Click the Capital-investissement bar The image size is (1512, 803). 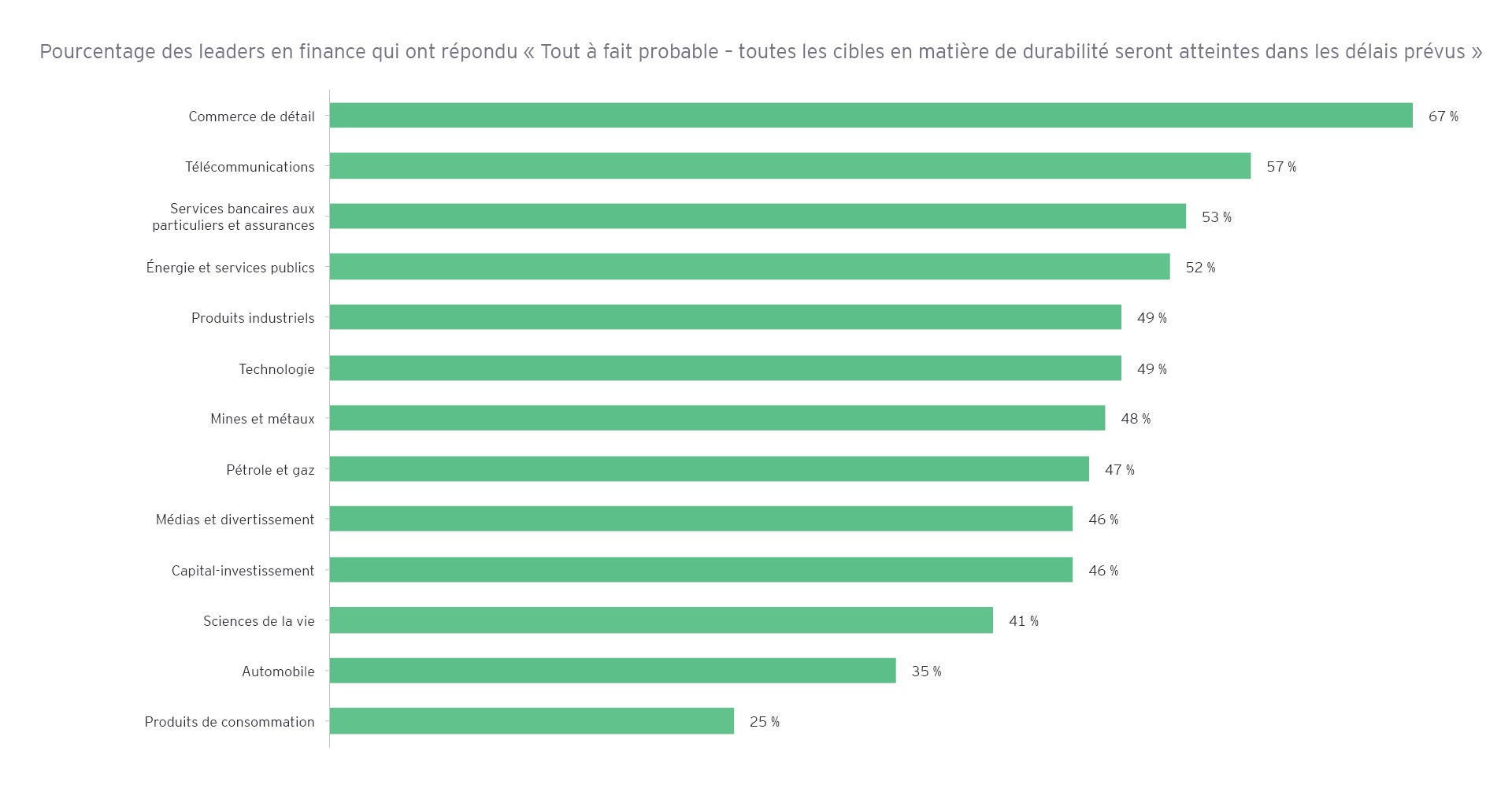tap(701, 570)
